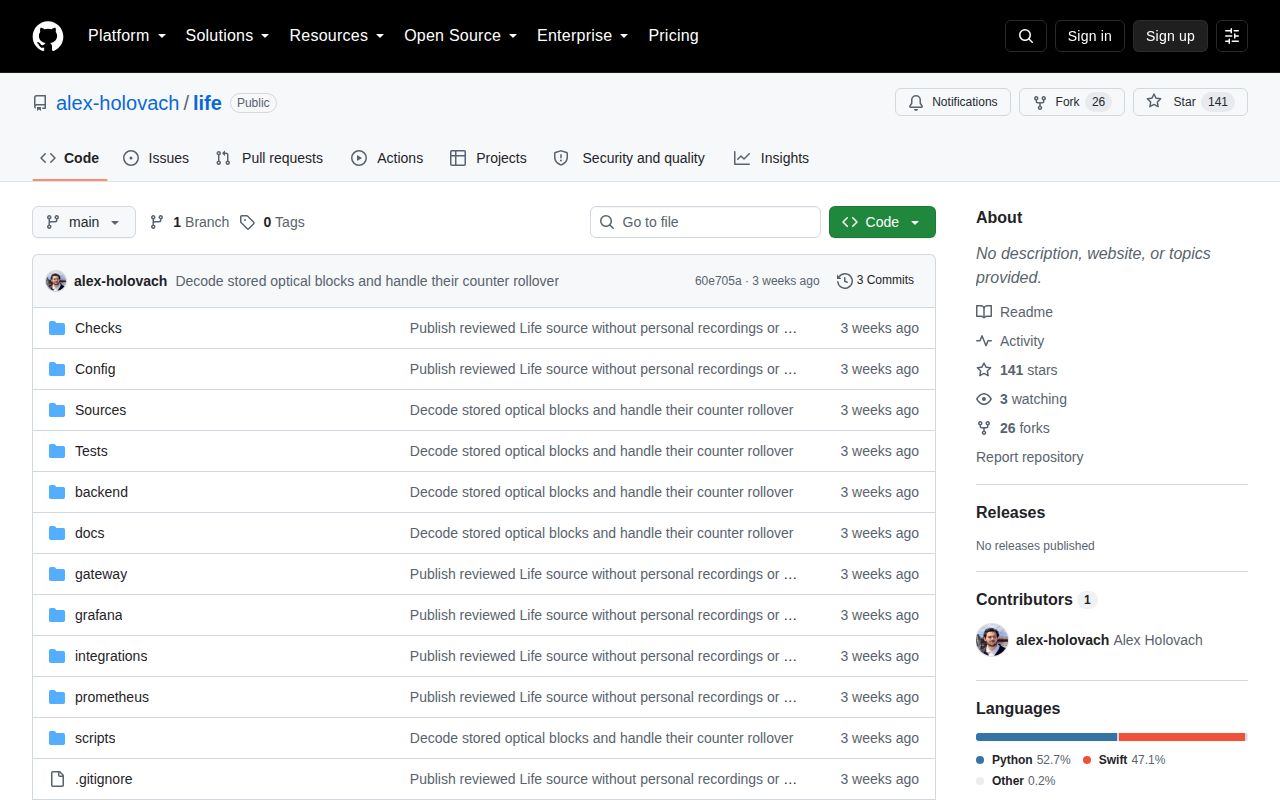Viewport: 1280px width, 800px height.
Task: Open the 3 Commits history link
Action: (875, 281)
